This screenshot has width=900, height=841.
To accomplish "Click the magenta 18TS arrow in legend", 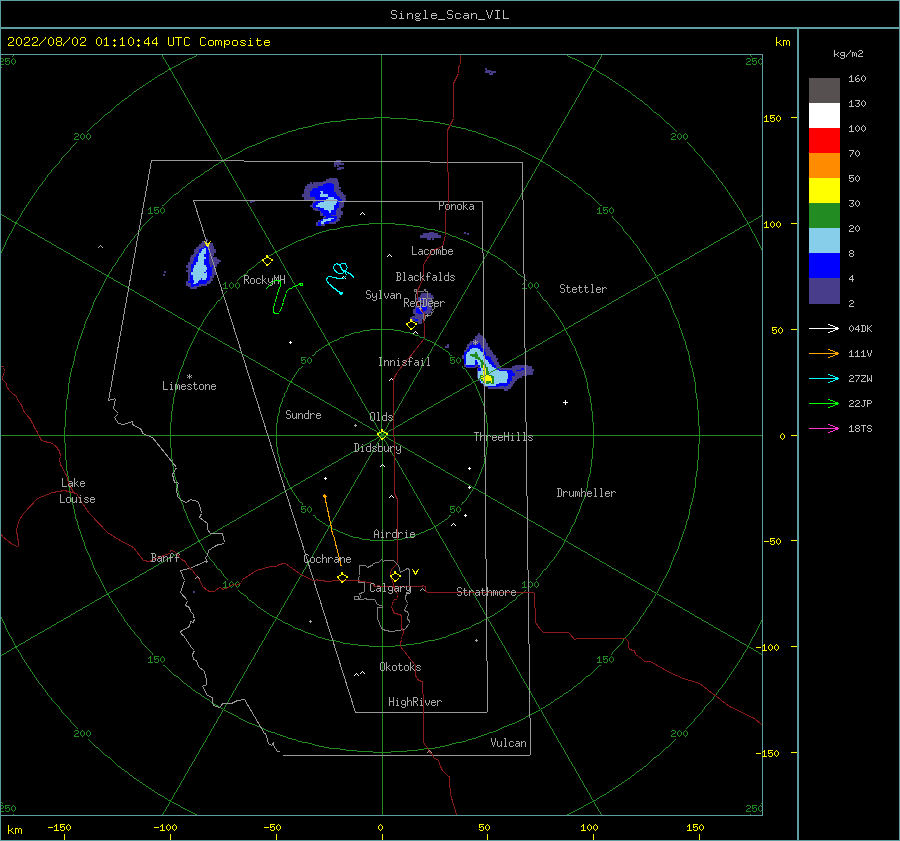I will pyautogui.click(x=824, y=428).
